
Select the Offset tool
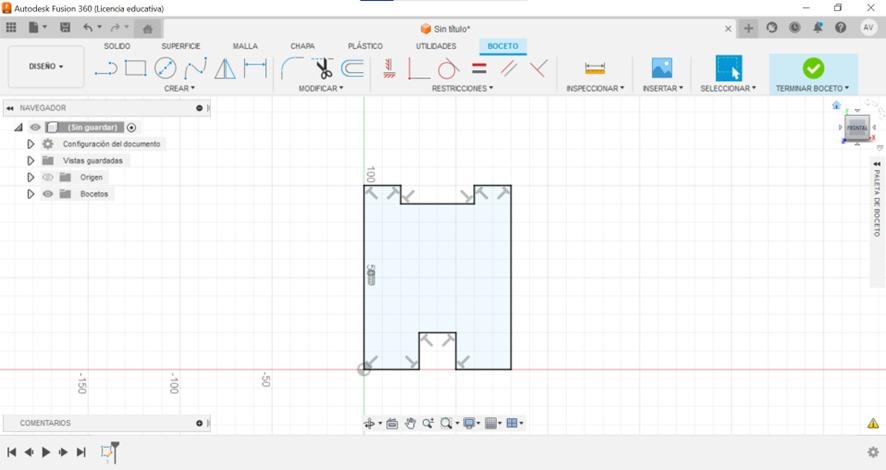tap(353, 68)
